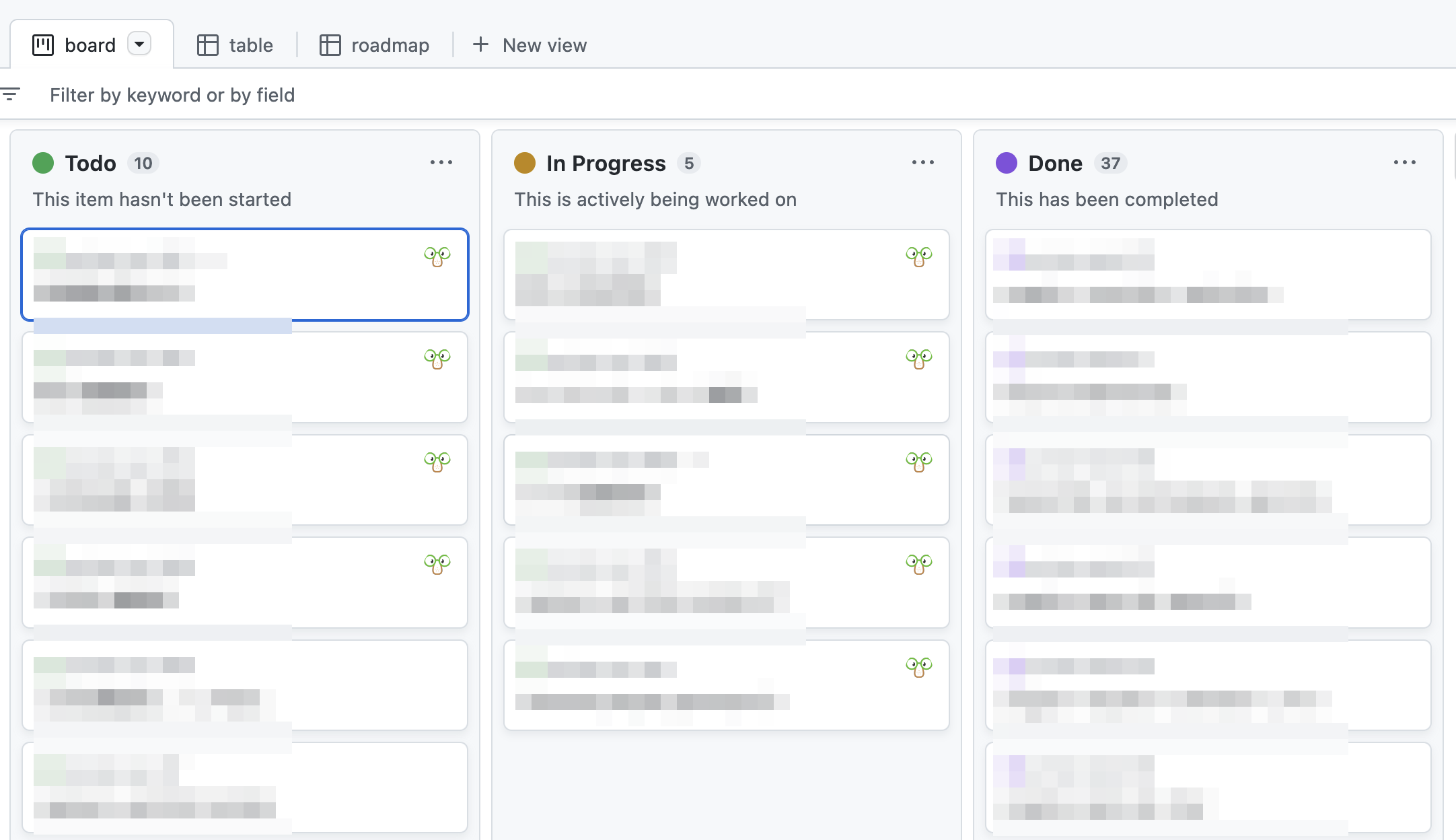The width and height of the screenshot is (1456, 840).
Task: Open board view options dropdown arrow
Action: click(x=139, y=44)
